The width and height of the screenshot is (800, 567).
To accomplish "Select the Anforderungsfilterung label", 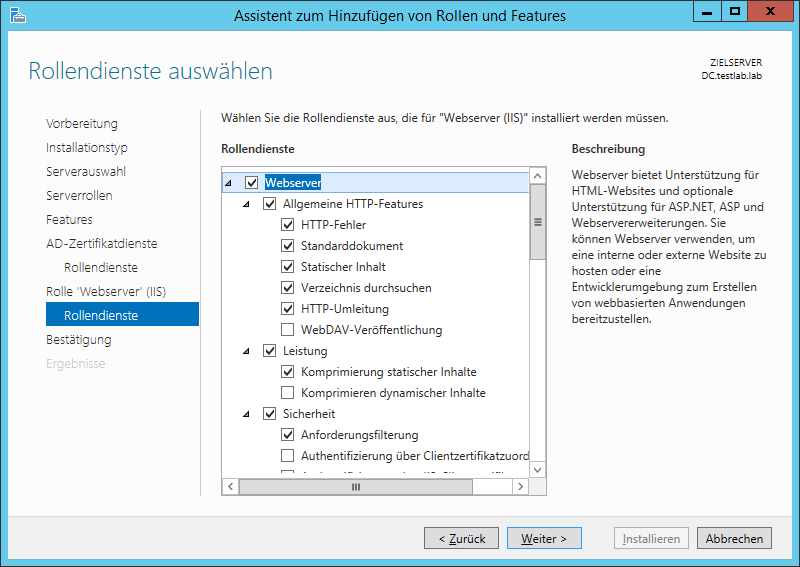I will coord(360,434).
